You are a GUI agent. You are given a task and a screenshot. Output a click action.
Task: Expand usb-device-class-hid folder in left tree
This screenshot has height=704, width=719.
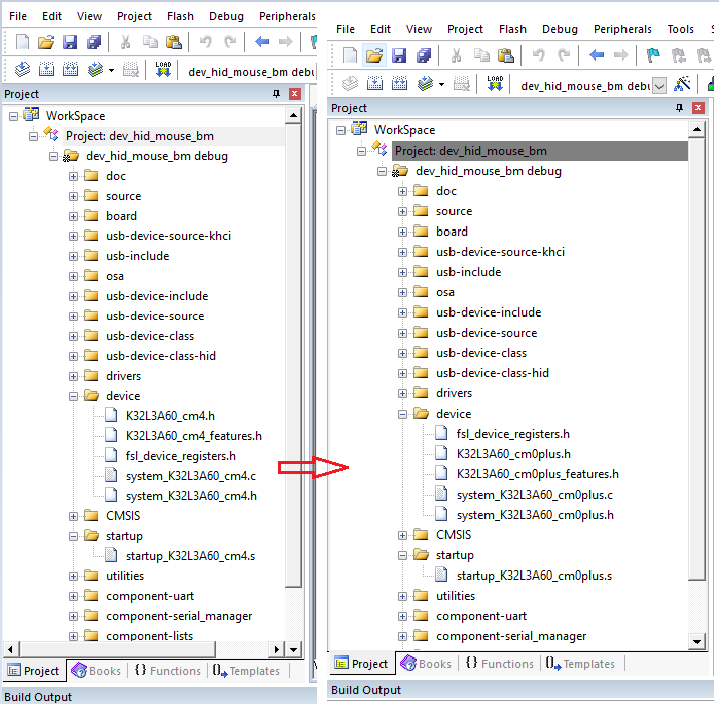point(74,356)
